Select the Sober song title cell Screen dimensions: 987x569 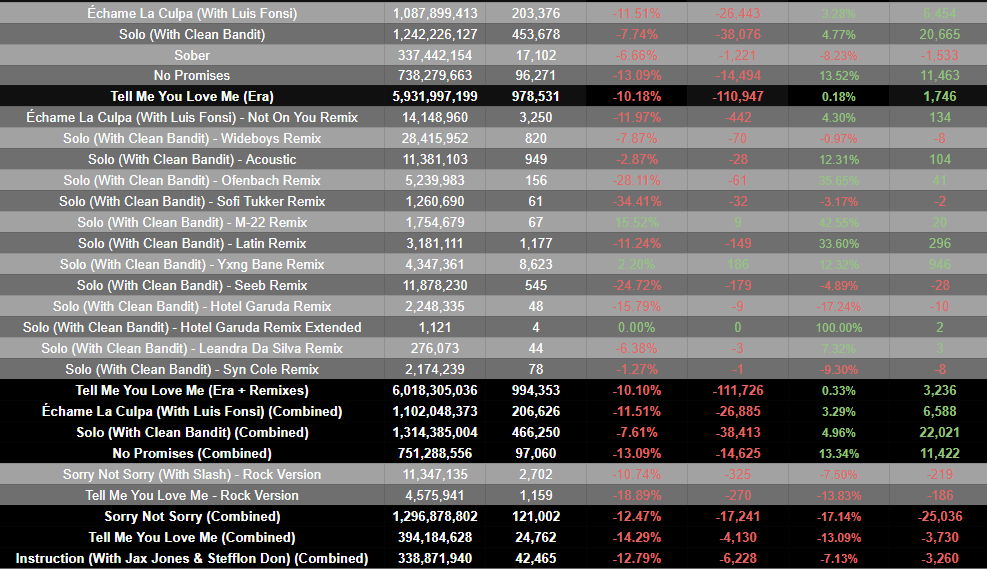[192, 55]
